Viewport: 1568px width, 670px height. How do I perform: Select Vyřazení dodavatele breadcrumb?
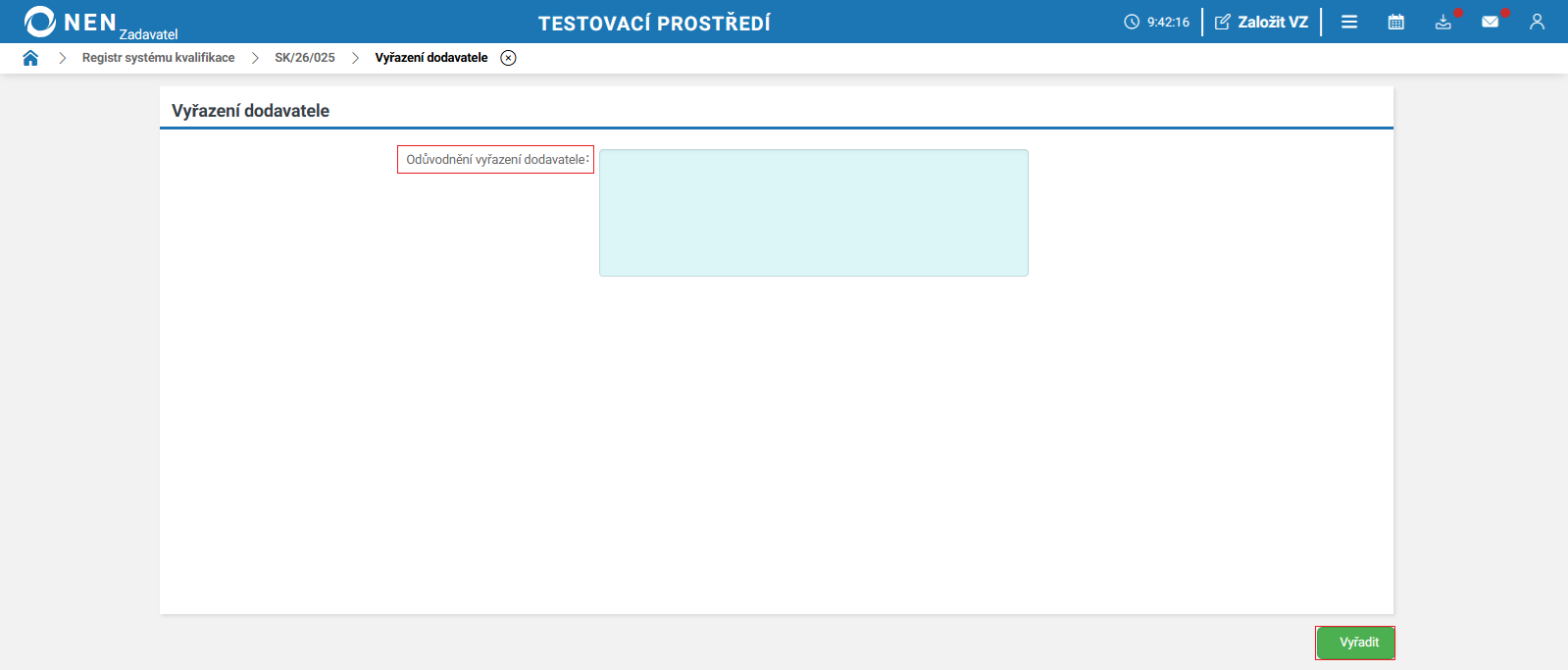click(431, 58)
